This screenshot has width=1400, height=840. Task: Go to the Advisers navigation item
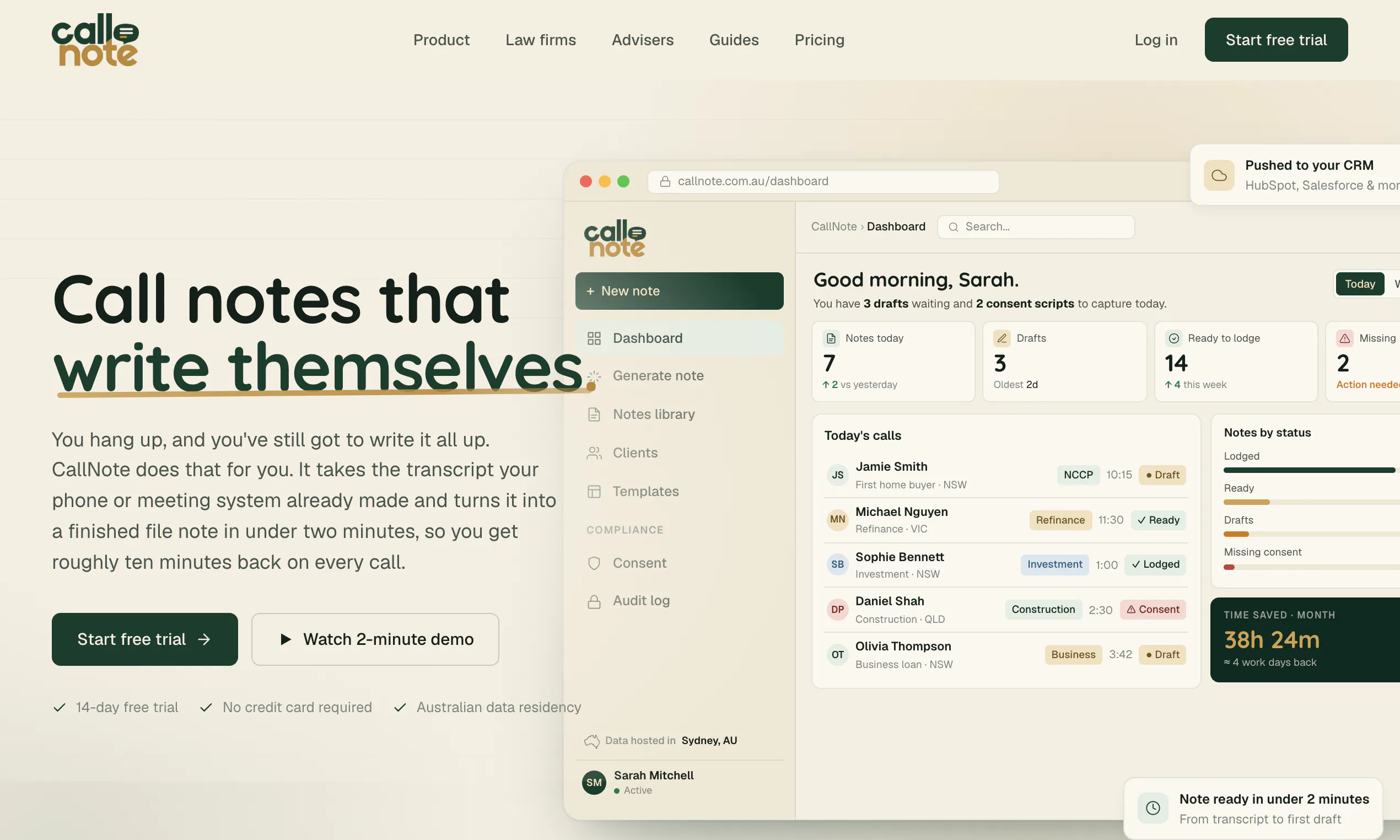click(642, 40)
